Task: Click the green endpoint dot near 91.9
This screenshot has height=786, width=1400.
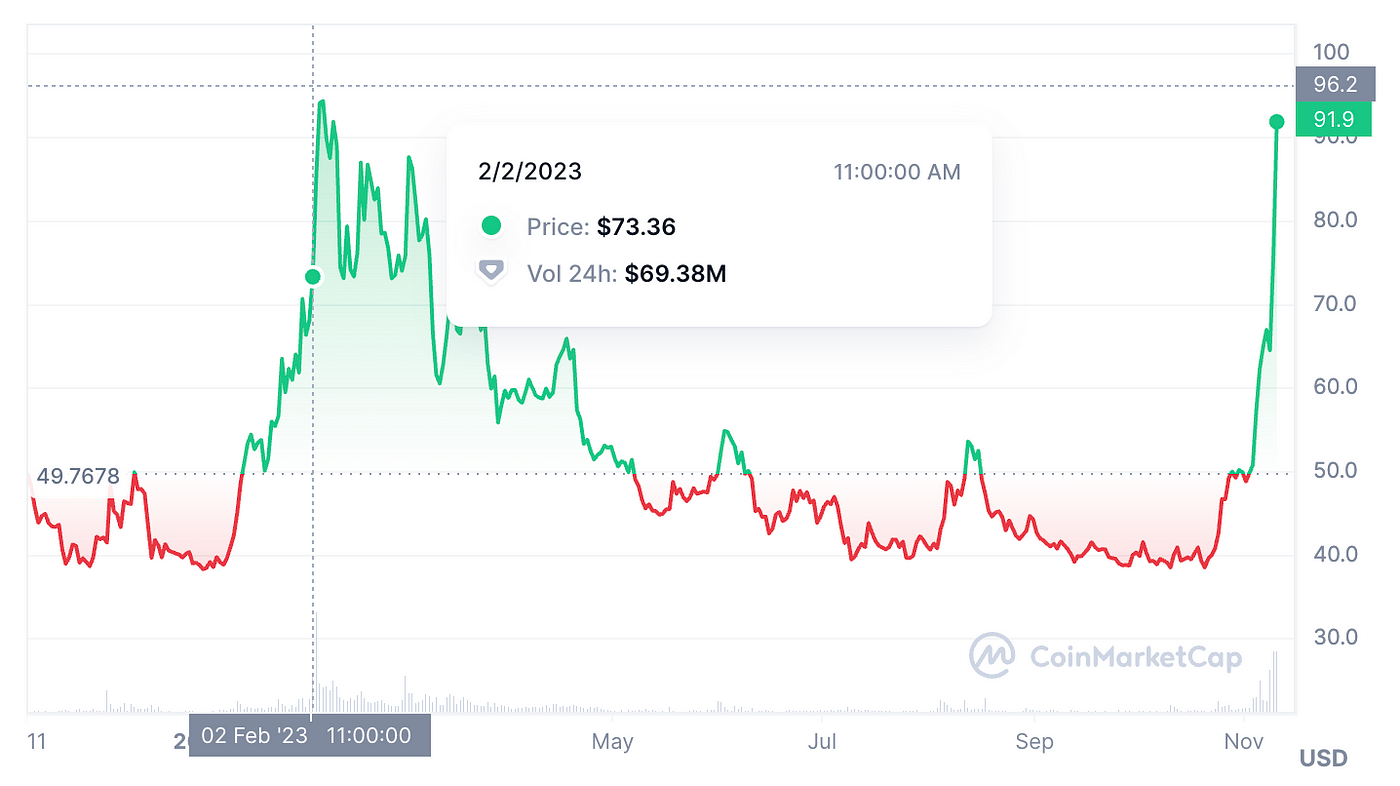Action: click(1277, 122)
